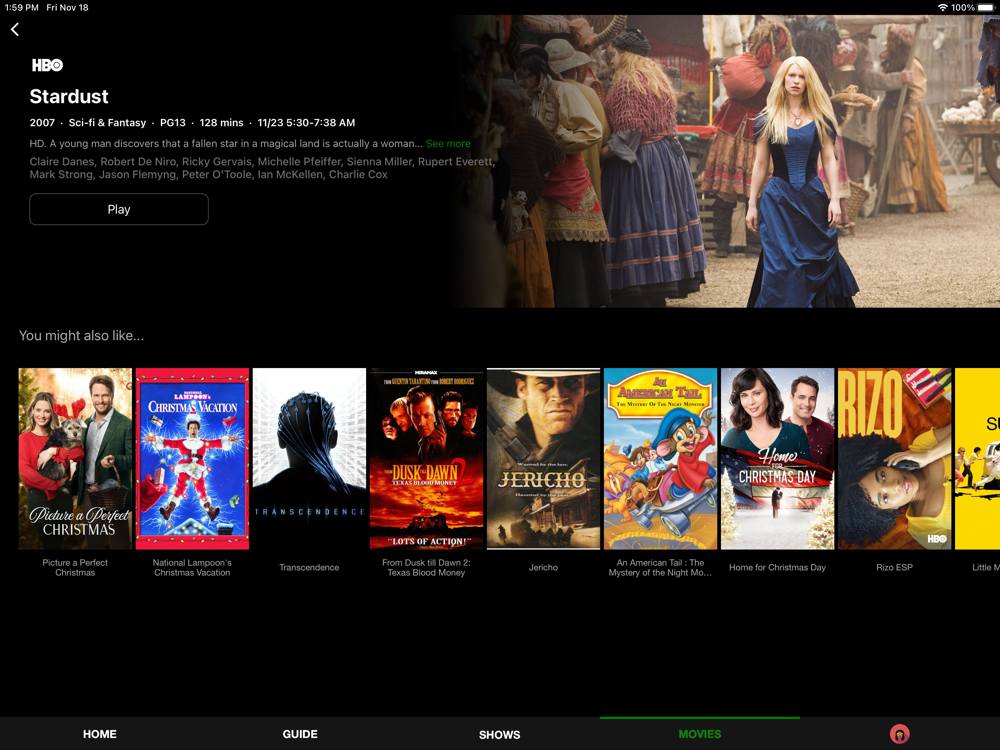Tap the 'You might also like...' heading
The image size is (1000, 750).
[82, 335]
